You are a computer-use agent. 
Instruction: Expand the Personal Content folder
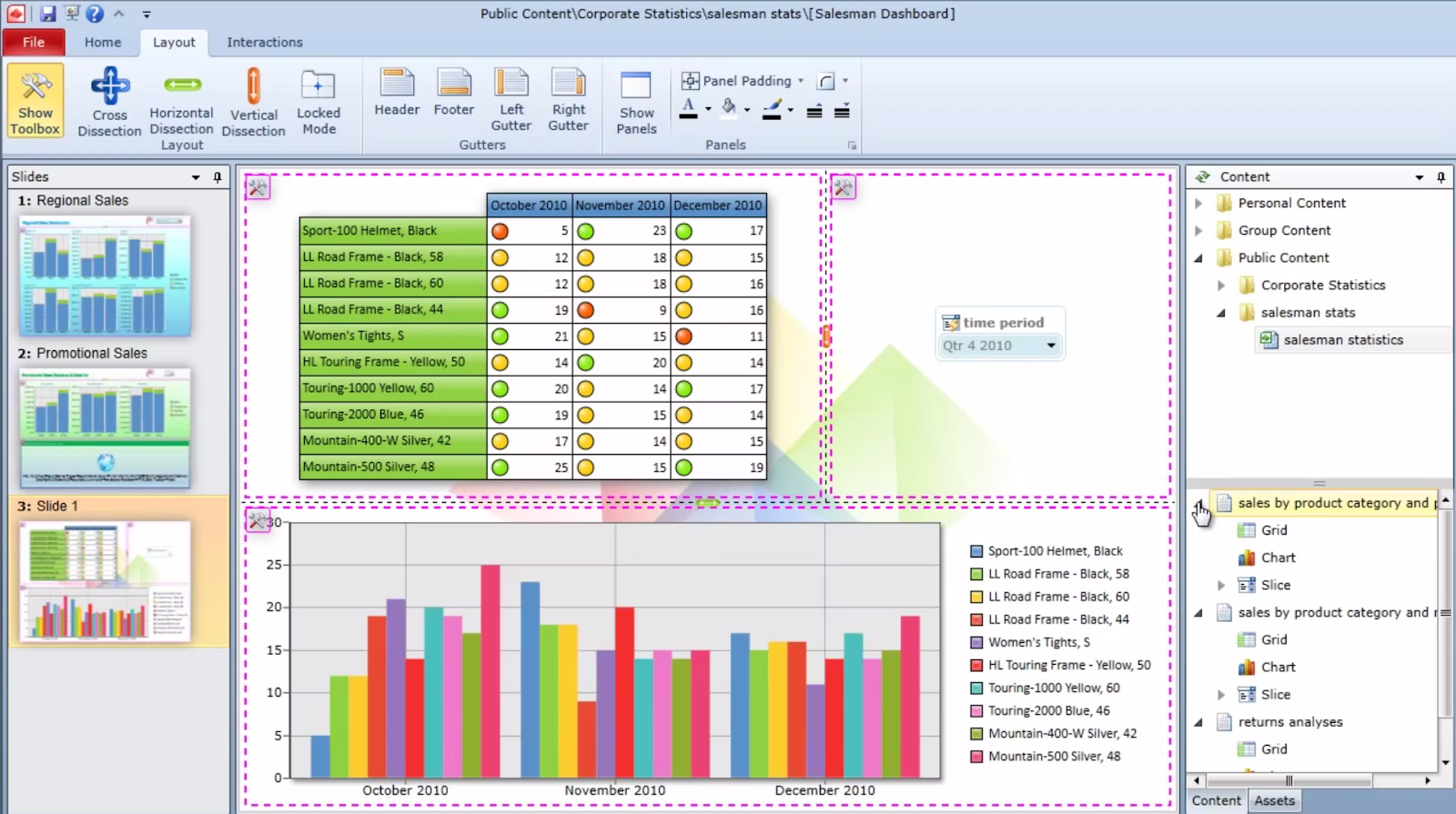(x=1198, y=203)
